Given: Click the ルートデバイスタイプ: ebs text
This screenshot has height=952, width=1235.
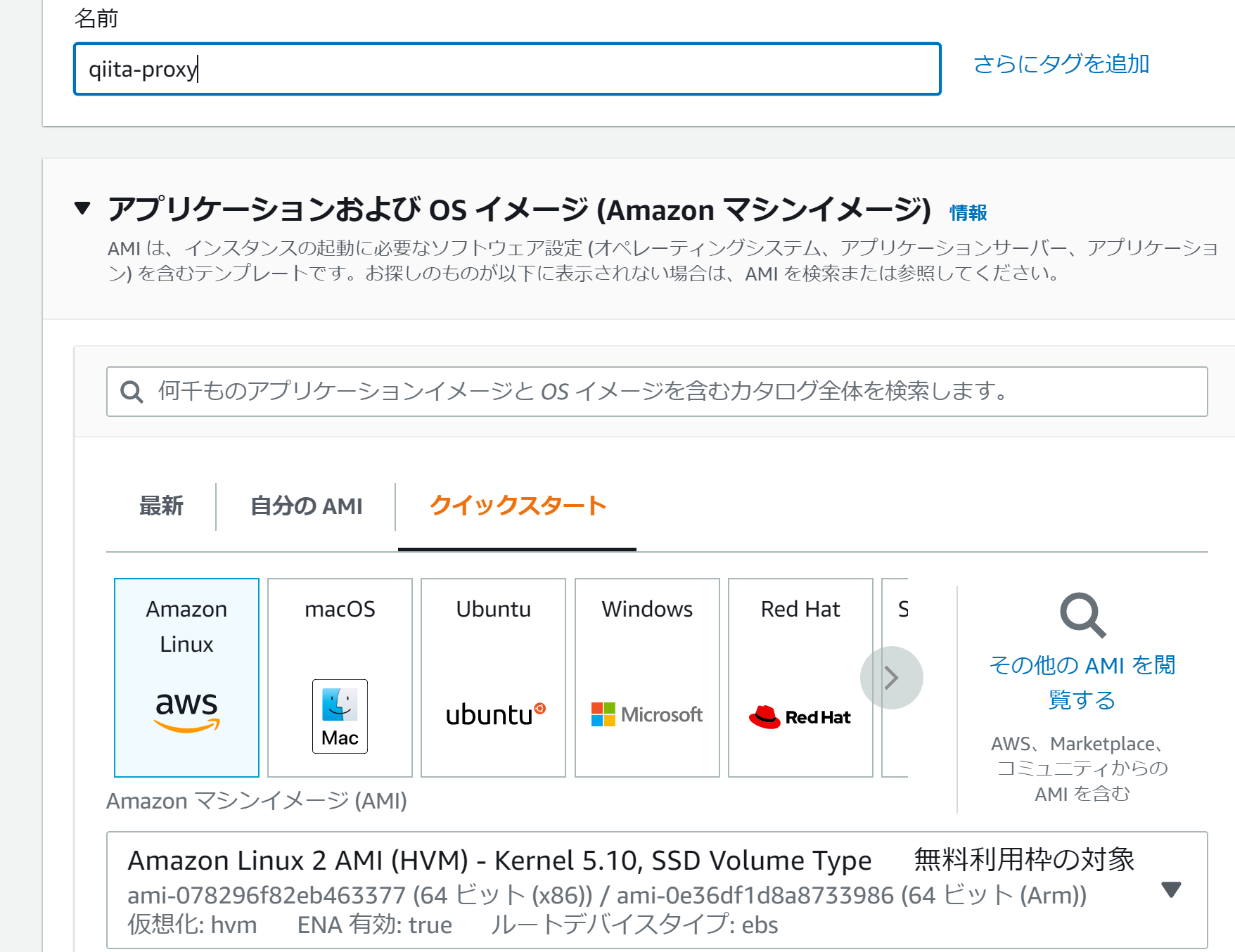Looking at the screenshot, I should pos(634,925).
